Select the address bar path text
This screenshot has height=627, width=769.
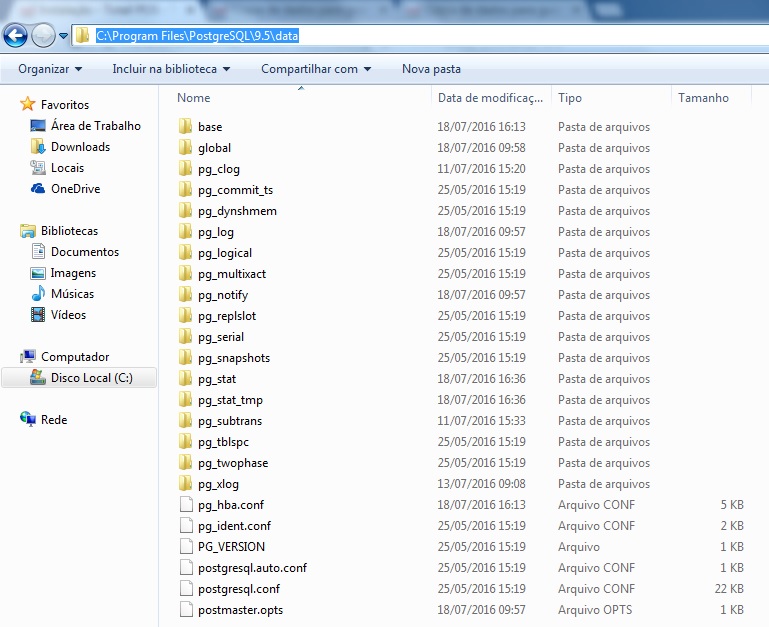pos(197,36)
